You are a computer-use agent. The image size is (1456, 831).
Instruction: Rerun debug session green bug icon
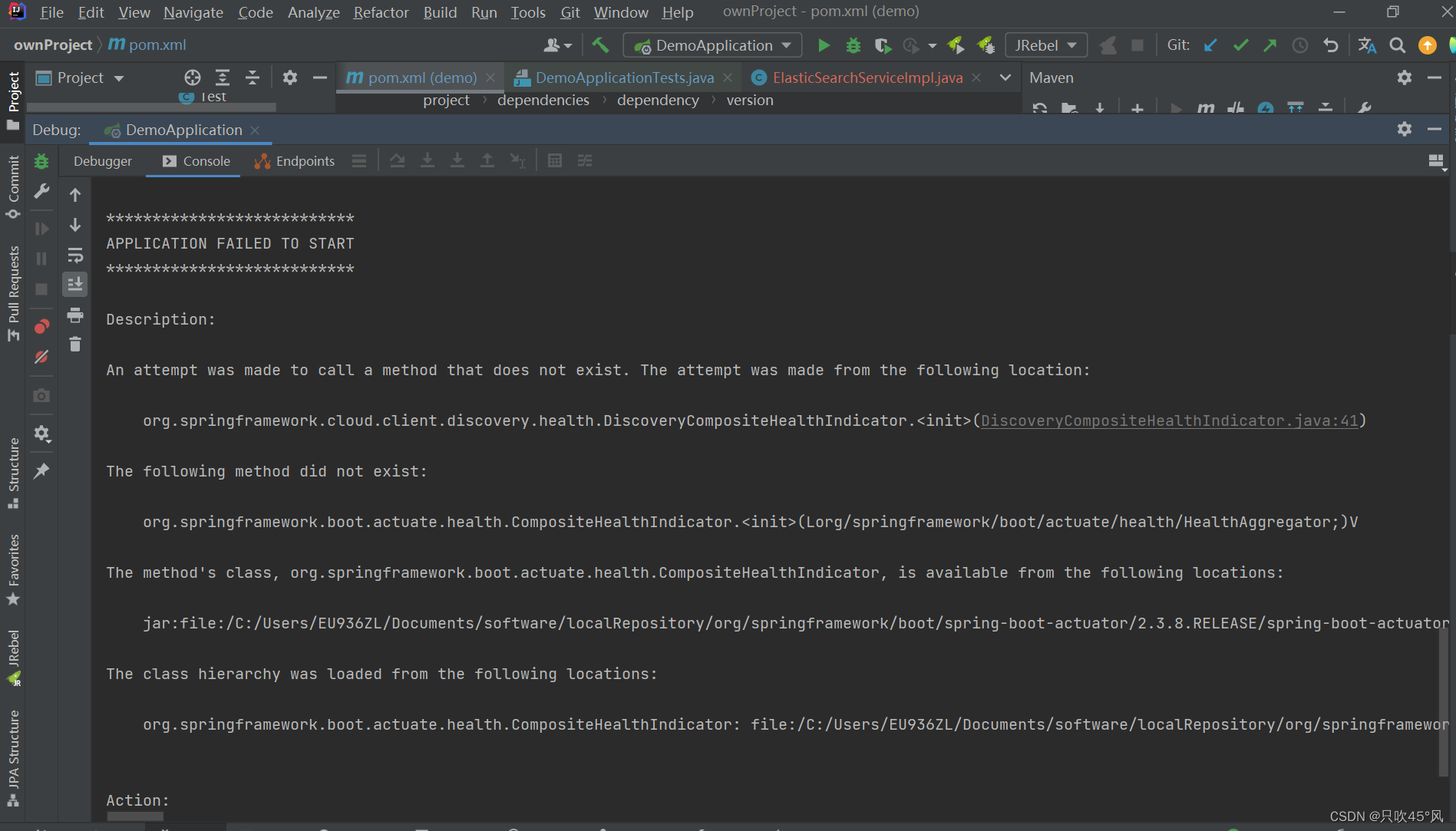point(41,161)
